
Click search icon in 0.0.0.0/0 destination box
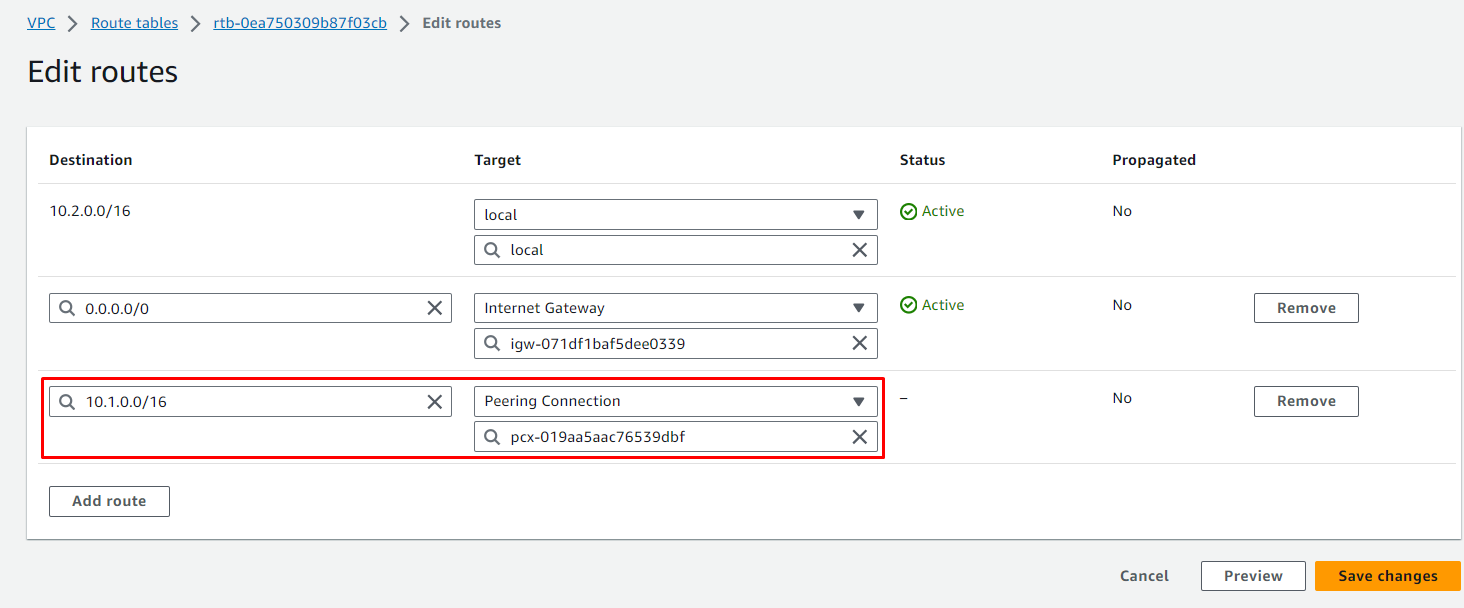67,308
